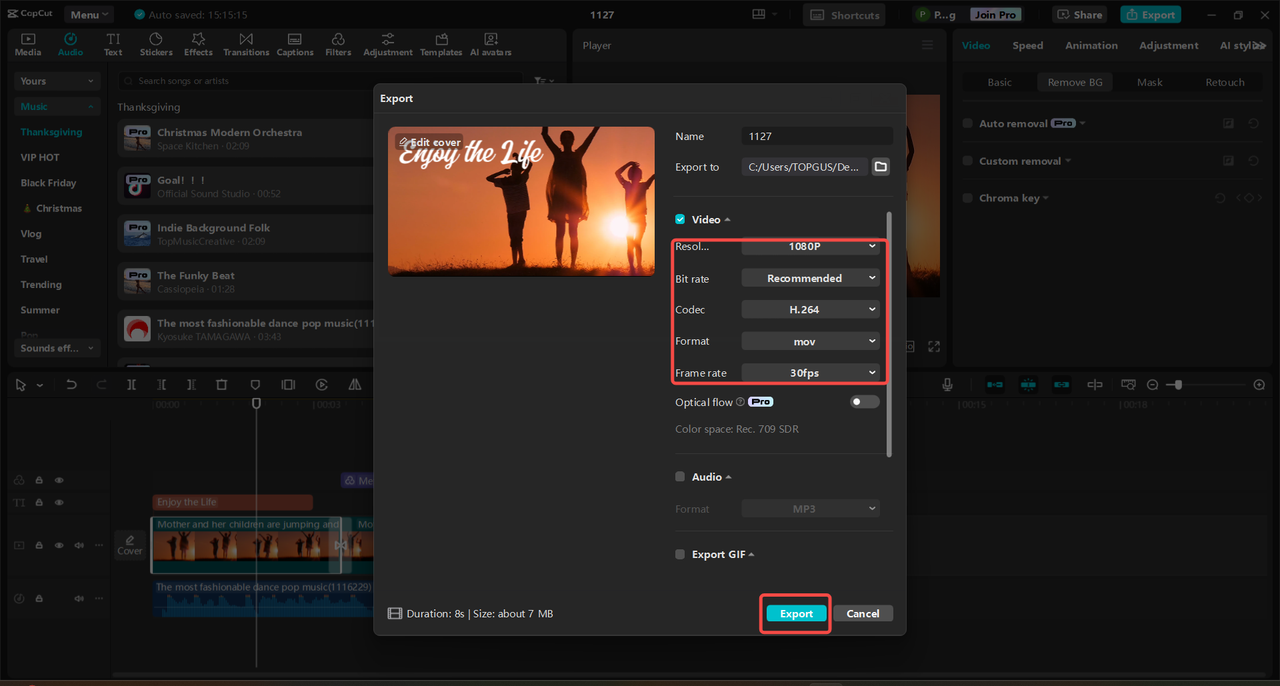This screenshot has height=686, width=1280.
Task: Open the Bit rate dropdown
Action: 810,278
